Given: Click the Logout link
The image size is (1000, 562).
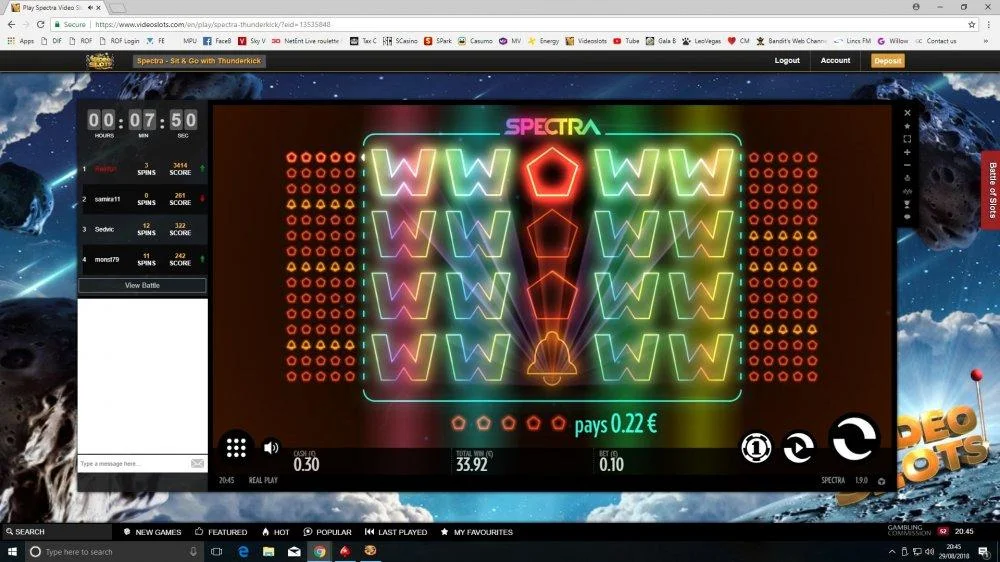Looking at the screenshot, I should (787, 61).
